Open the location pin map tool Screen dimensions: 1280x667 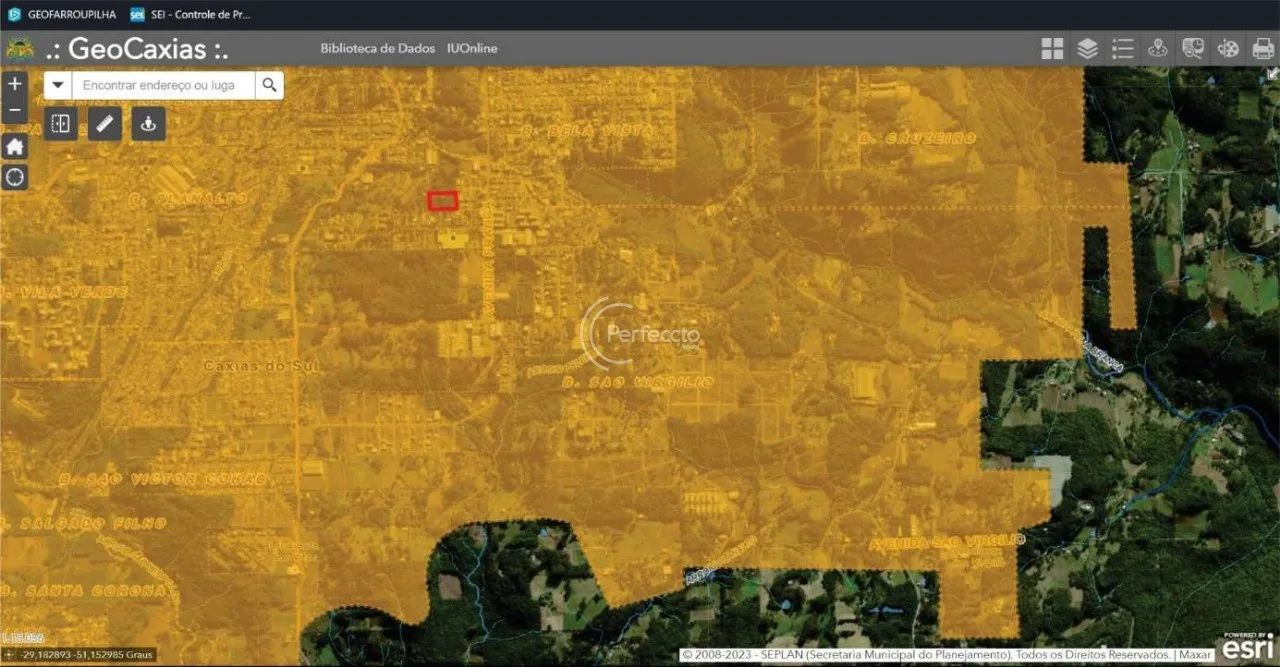[x=1157, y=49]
